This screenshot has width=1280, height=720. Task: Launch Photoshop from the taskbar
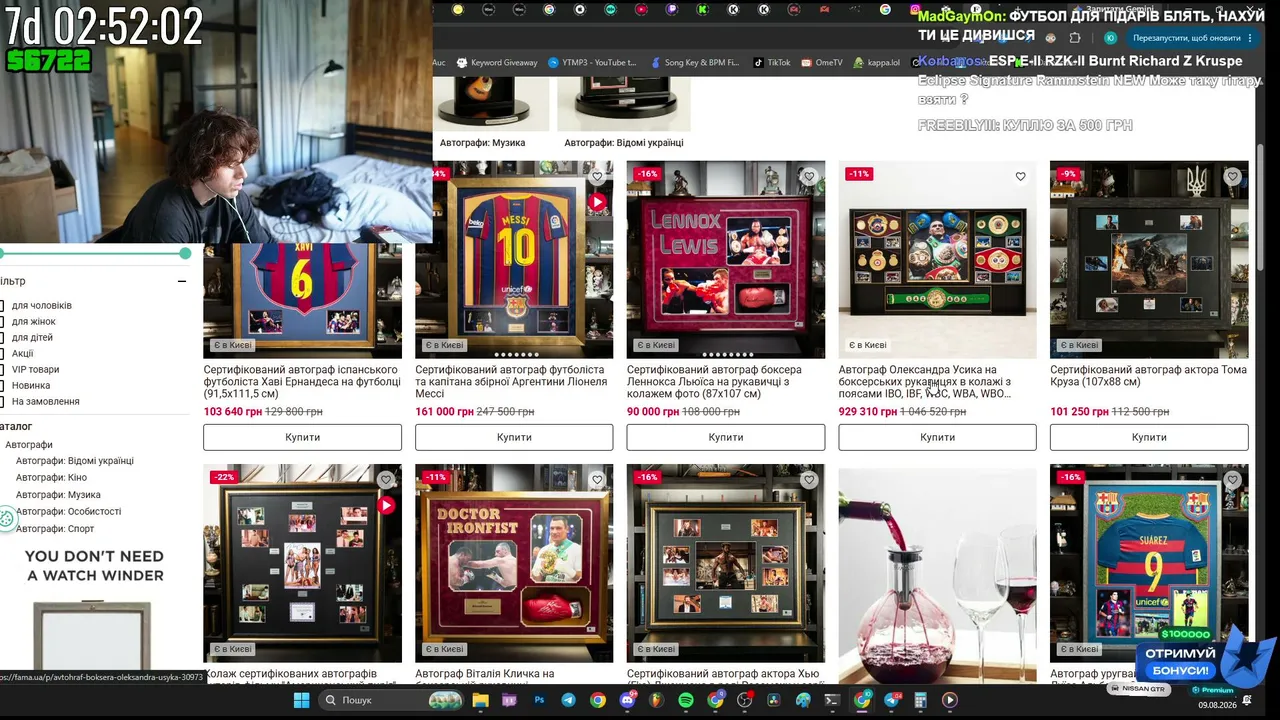click(539, 700)
